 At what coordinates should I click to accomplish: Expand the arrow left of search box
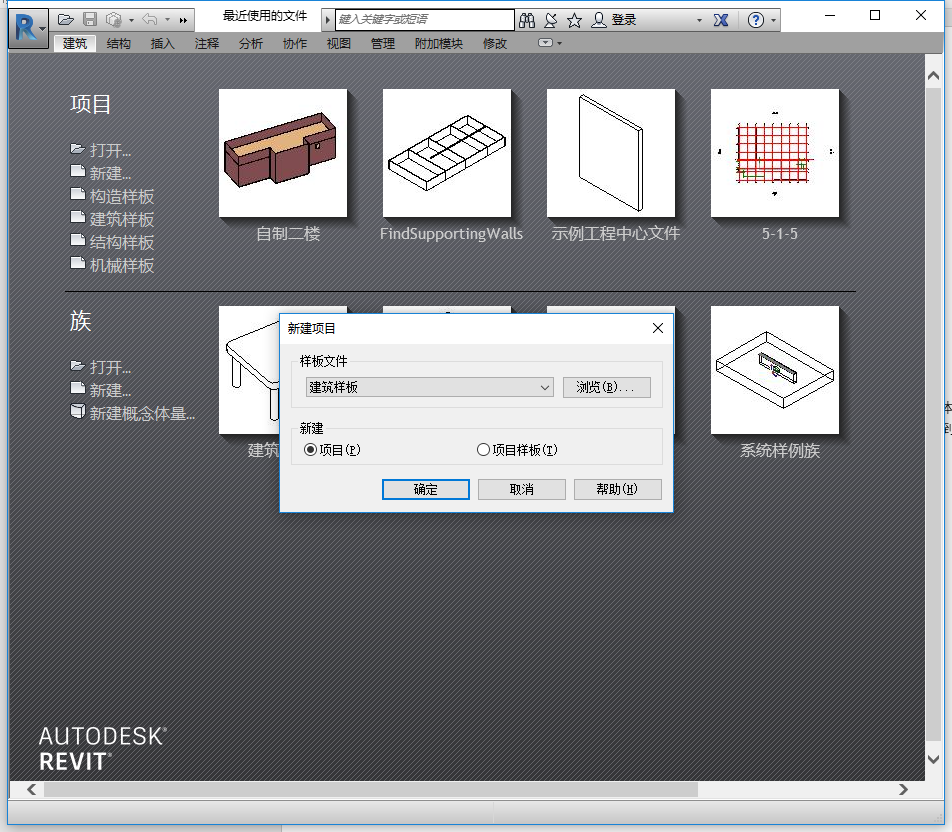[x=327, y=19]
